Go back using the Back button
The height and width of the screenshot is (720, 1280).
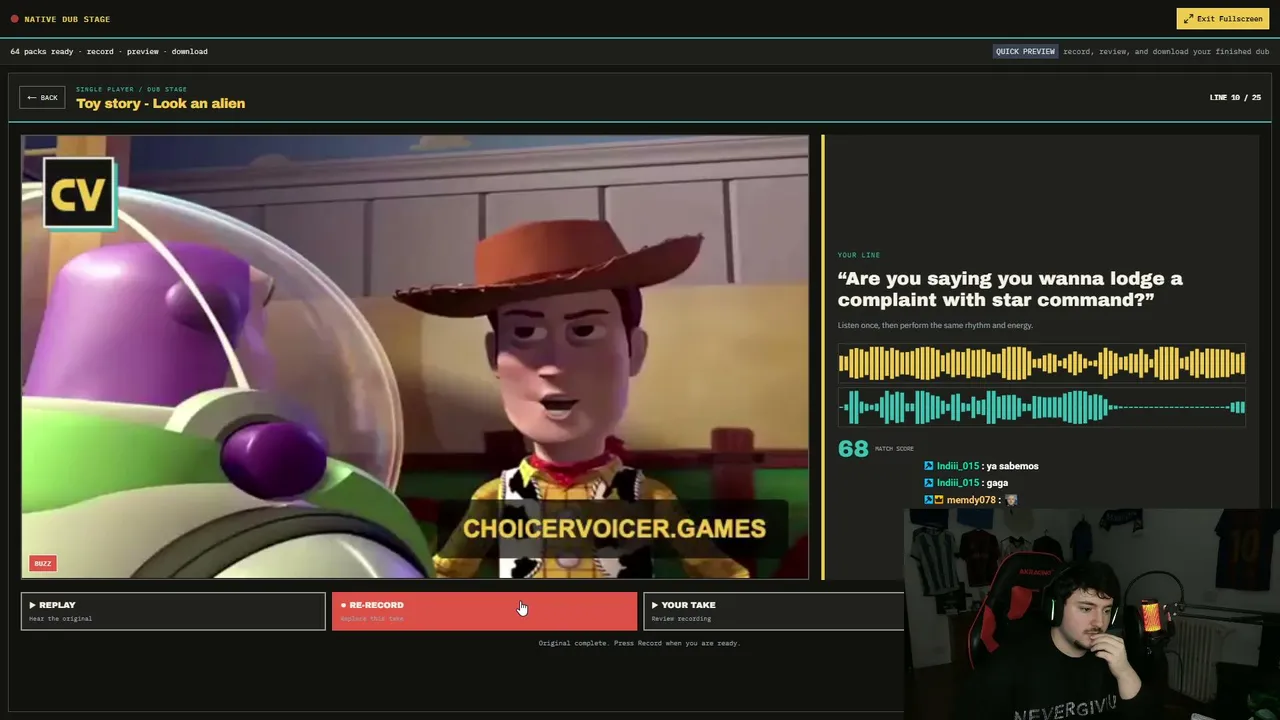click(x=42, y=98)
